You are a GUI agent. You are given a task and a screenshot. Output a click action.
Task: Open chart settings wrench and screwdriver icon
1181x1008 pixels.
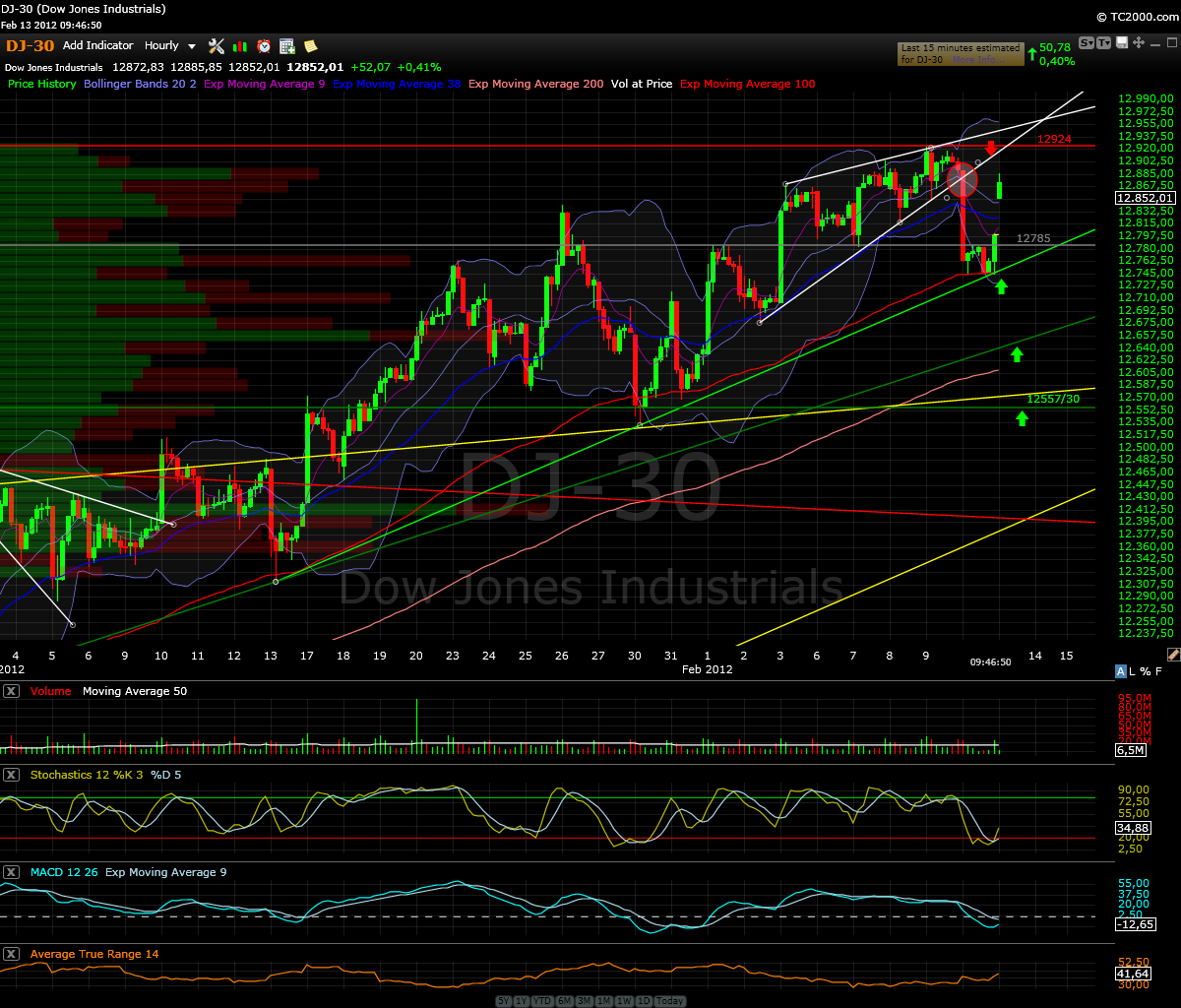(x=217, y=46)
